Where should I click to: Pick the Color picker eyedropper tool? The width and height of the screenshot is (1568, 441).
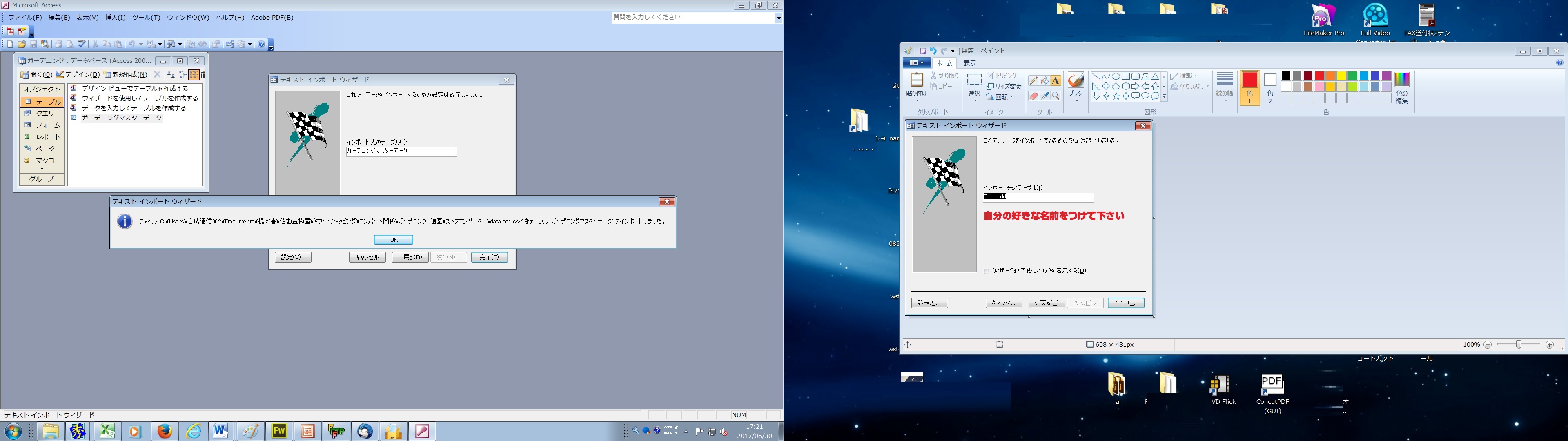click(1045, 96)
